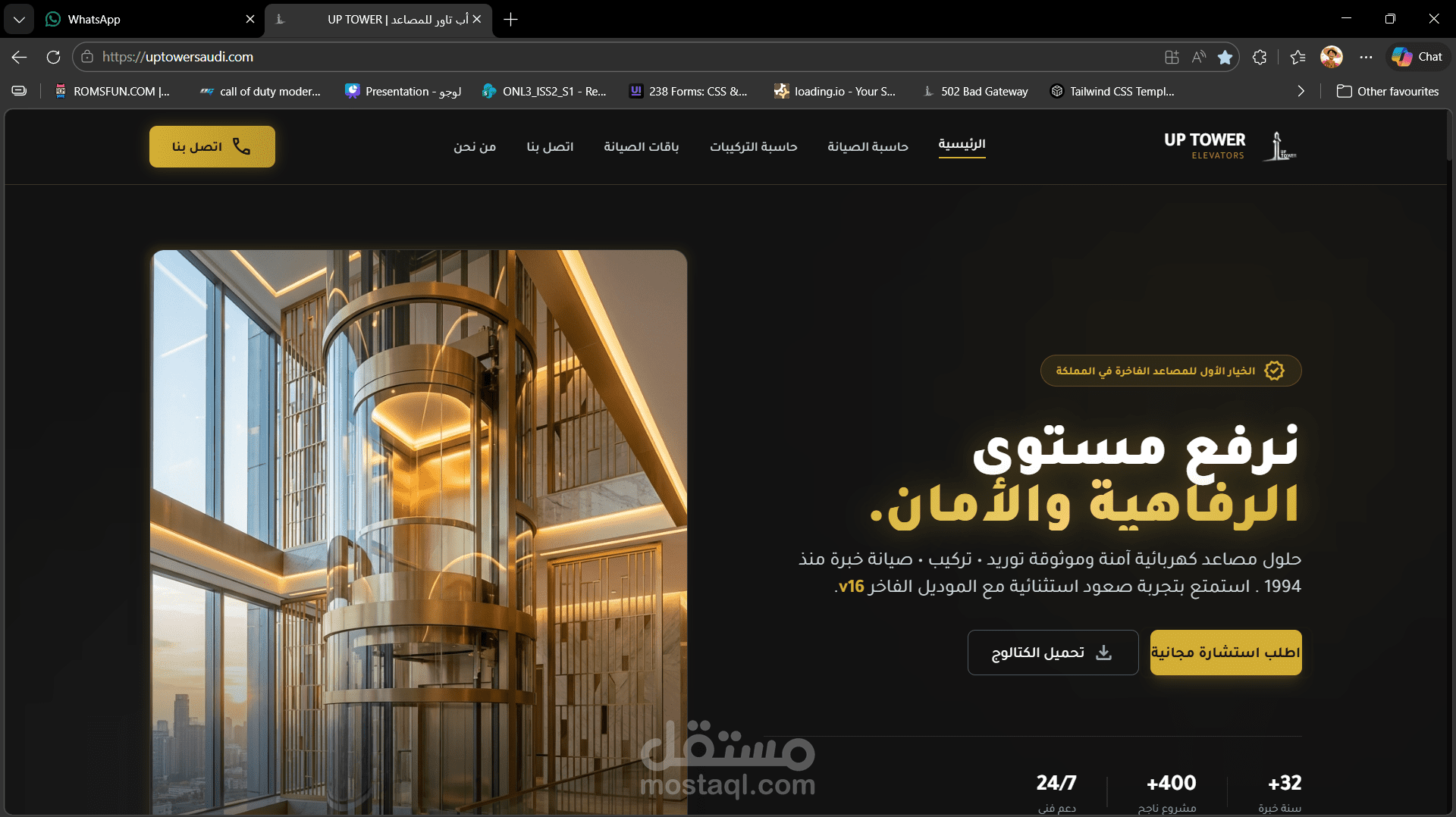Select من نحن in the navigation menu

(475, 146)
